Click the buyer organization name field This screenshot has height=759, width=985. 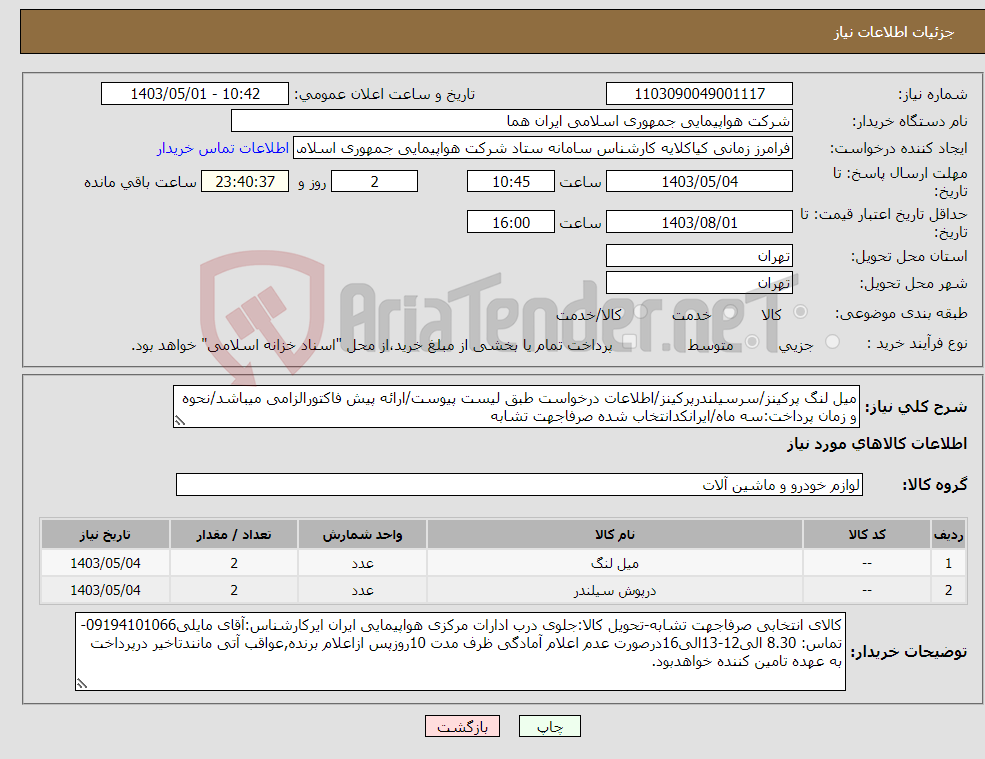pos(512,121)
